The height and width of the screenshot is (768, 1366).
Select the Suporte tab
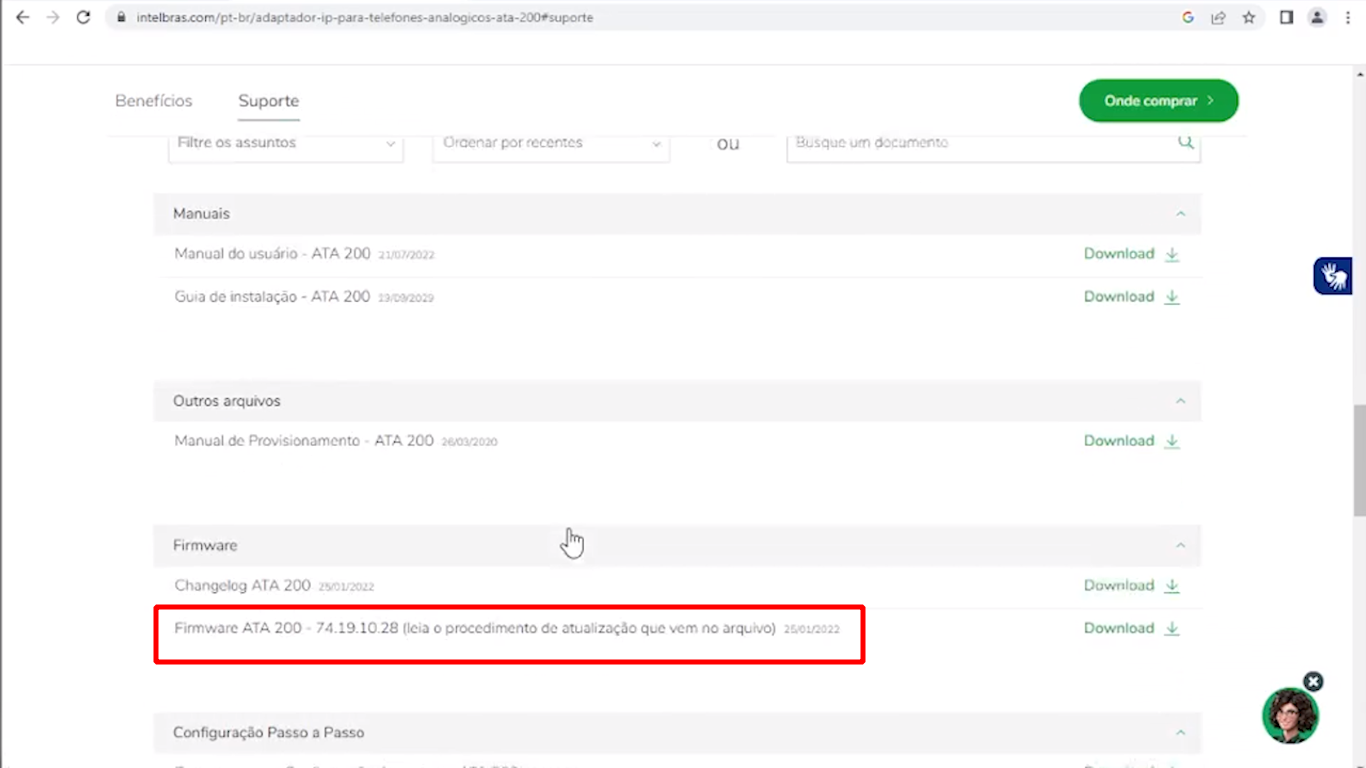pos(268,101)
